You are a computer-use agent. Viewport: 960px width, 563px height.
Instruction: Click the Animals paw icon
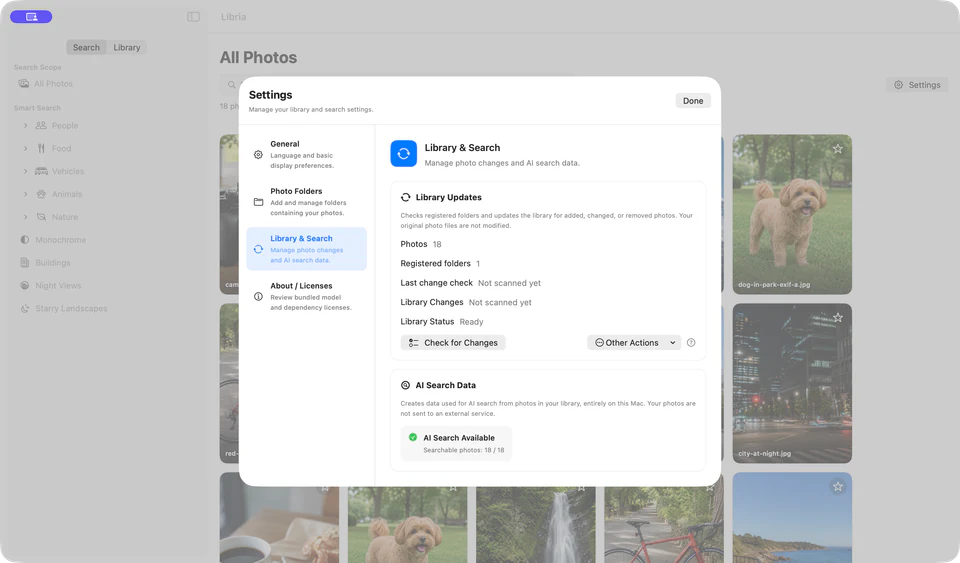point(41,194)
